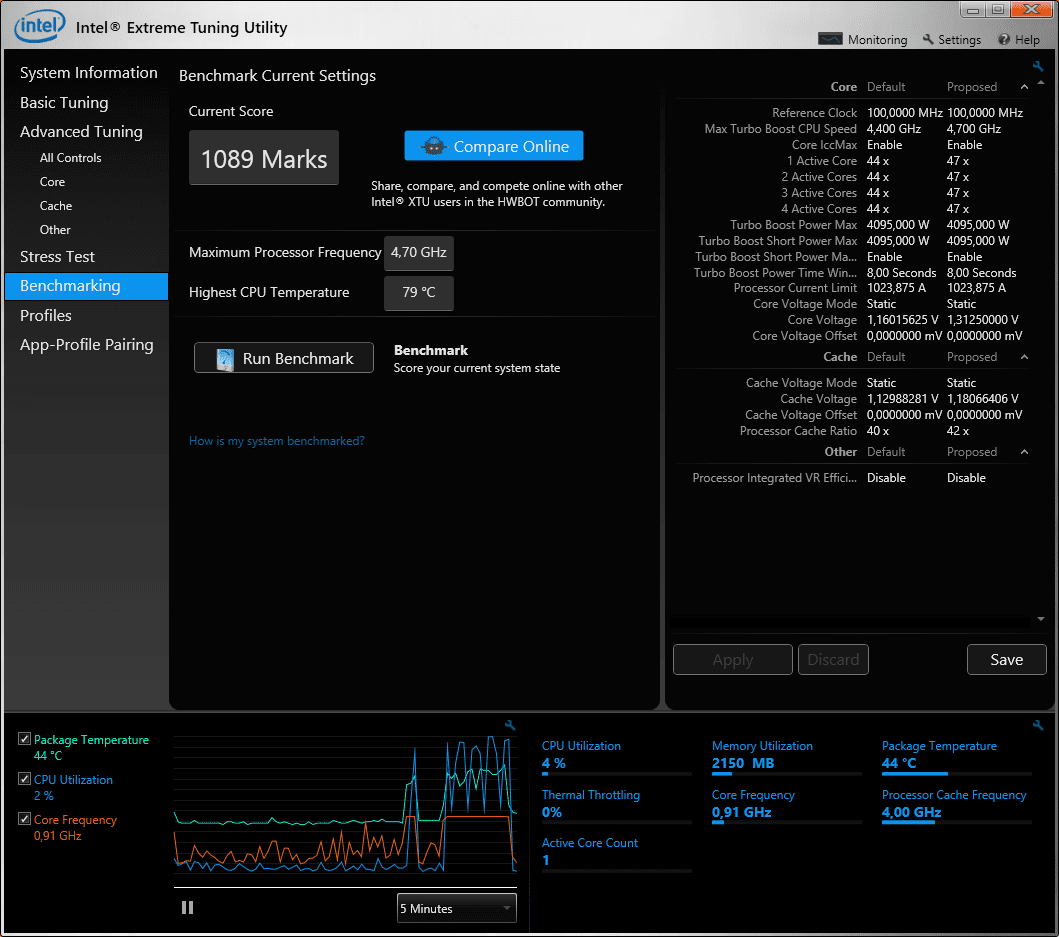The height and width of the screenshot is (937, 1059).
Task: Click wrench icon above Package Temperature stat
Action: (1037, 725)
